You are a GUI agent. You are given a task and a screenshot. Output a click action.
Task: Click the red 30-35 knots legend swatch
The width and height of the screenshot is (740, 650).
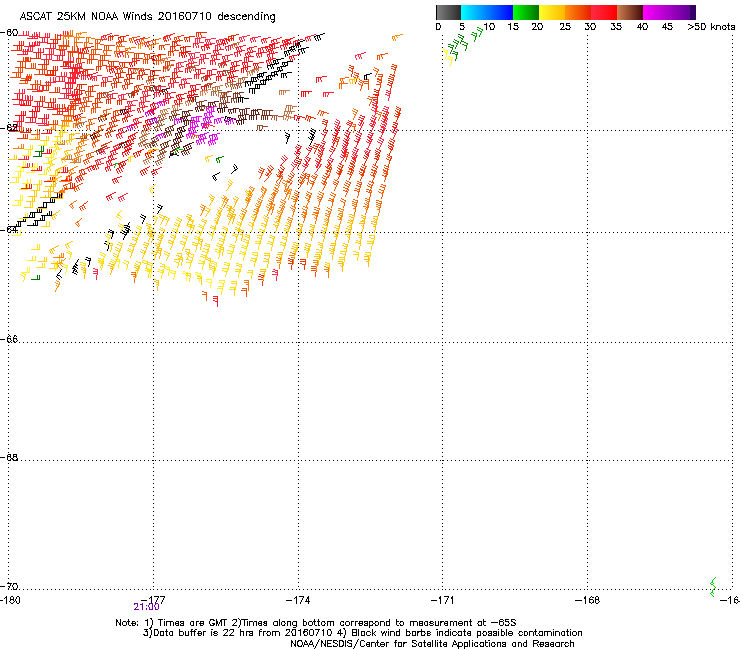604,12
